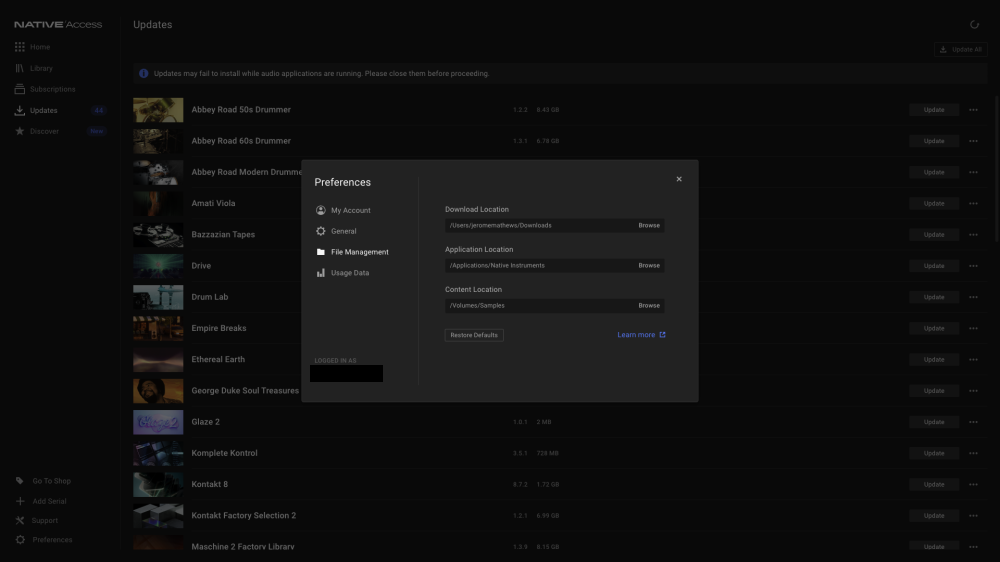Click Restore Defaults button
The image size is (1000, 562).
click(474, 335)
